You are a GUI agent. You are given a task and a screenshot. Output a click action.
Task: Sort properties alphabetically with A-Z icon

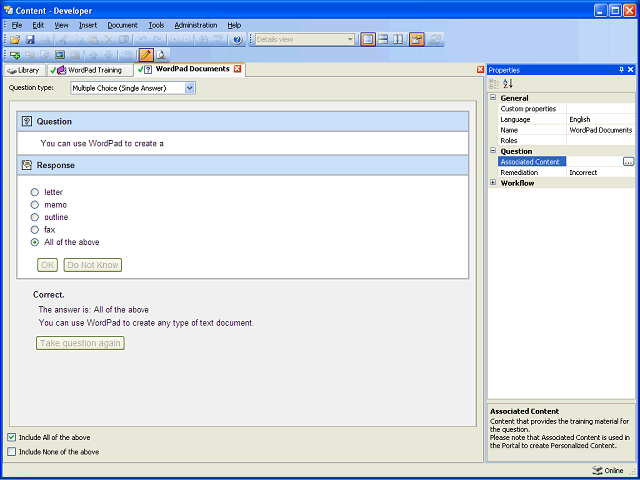[508, 84]
